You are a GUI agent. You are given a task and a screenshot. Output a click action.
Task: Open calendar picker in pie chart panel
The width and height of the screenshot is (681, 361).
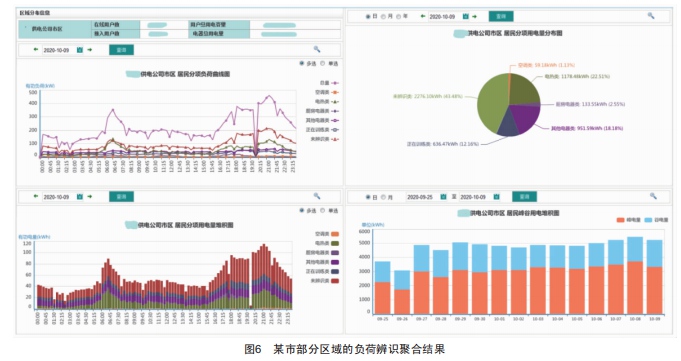pyautogui.click(x=466, y=17)
